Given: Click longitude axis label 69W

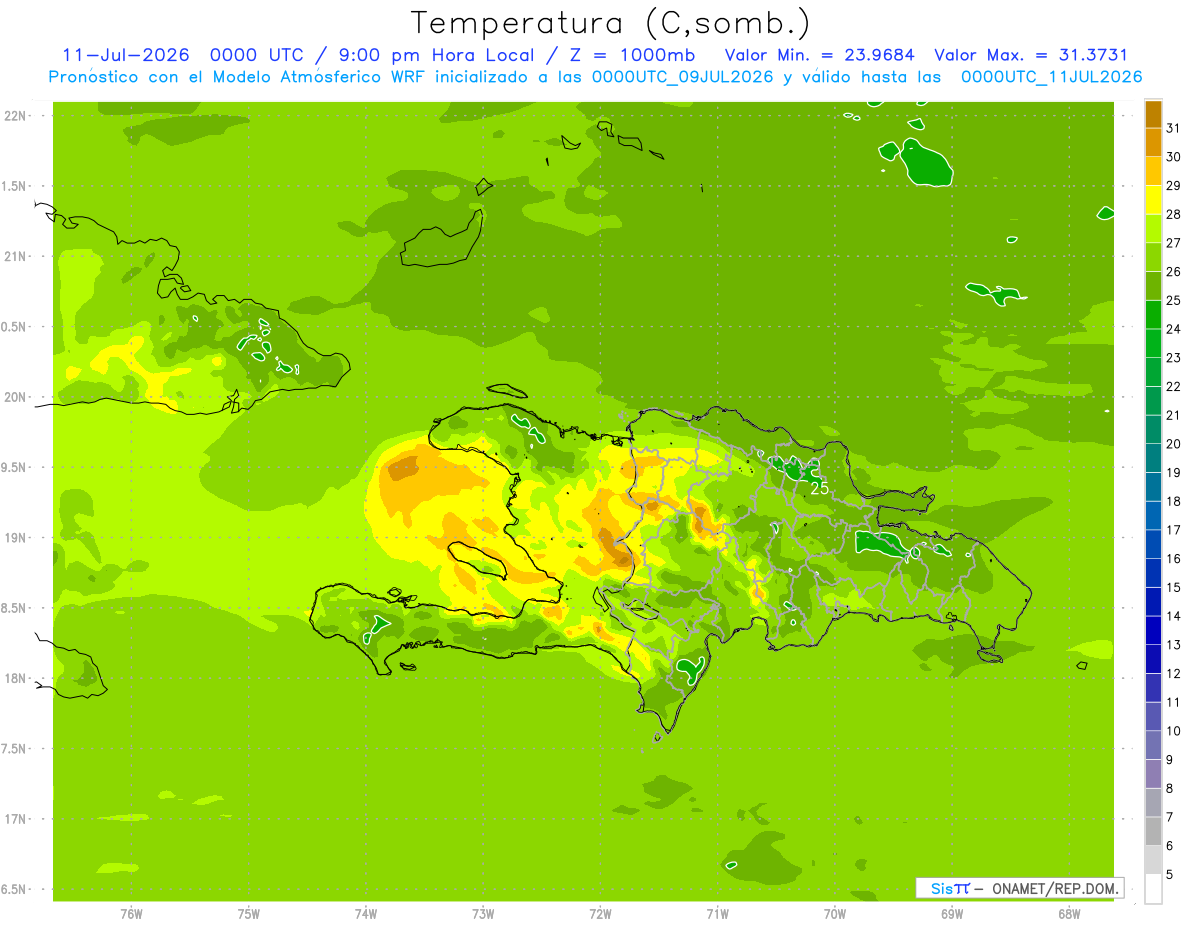Looking at the screenshot, I should tap(952, 914).
